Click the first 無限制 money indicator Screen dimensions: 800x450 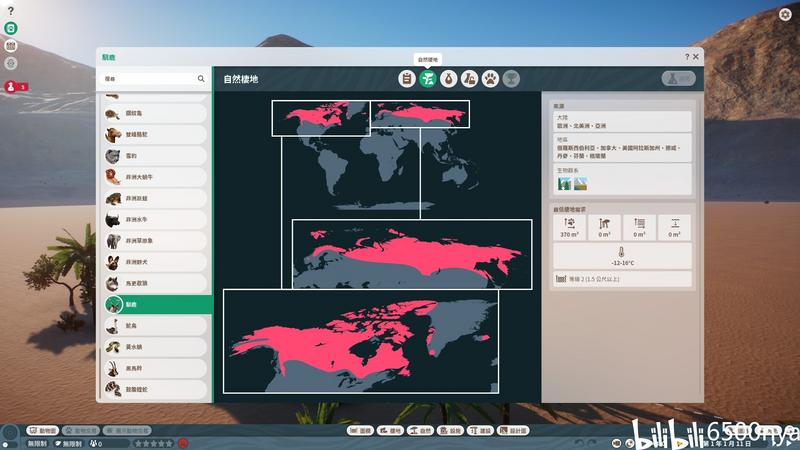pos(38,444)
